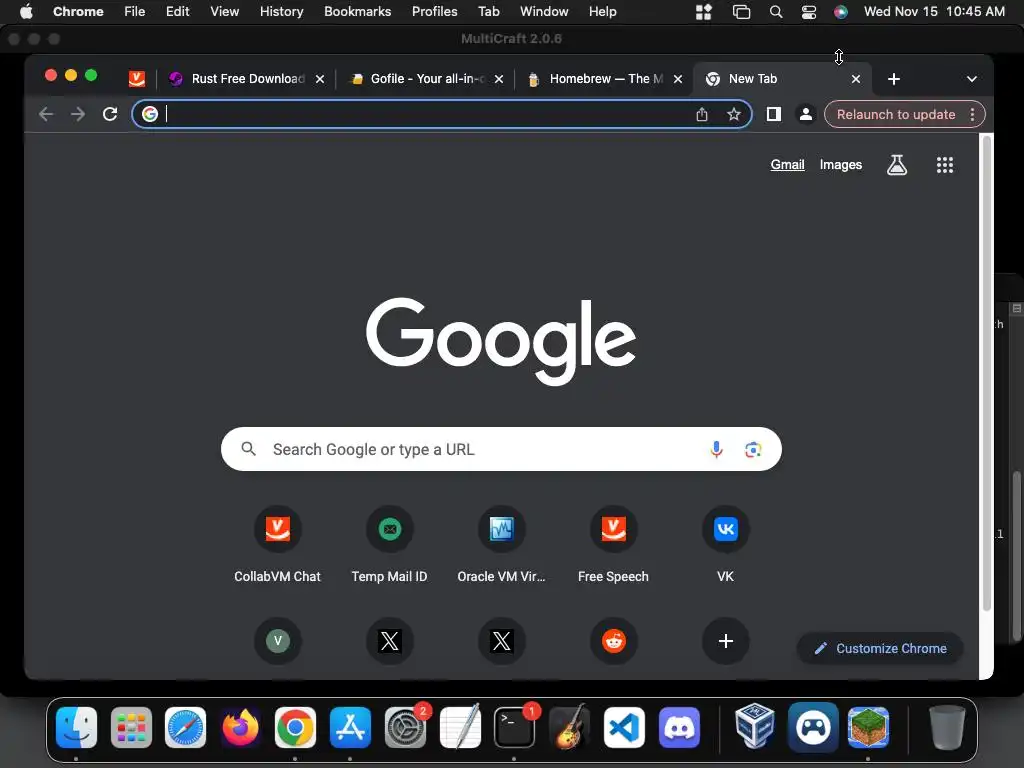
Task: Bookmark this tab with the star icon
Action: coord(733,114)
